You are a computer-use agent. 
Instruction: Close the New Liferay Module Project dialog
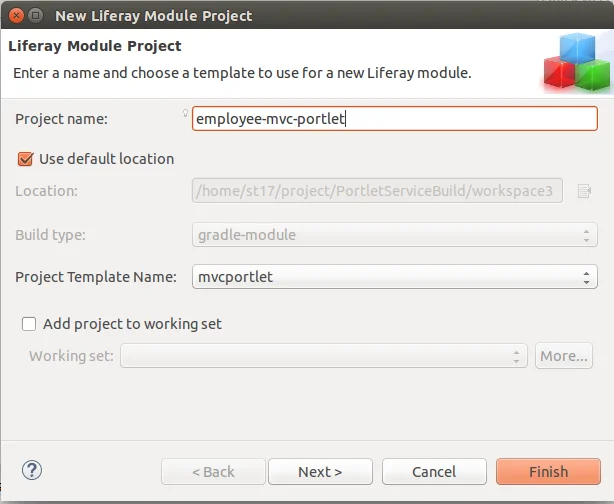pyautogui.click(x=16, y=16)
